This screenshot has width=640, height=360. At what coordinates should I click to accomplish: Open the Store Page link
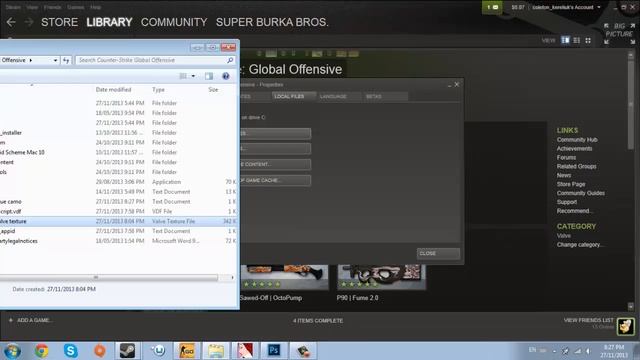(571, 184)
